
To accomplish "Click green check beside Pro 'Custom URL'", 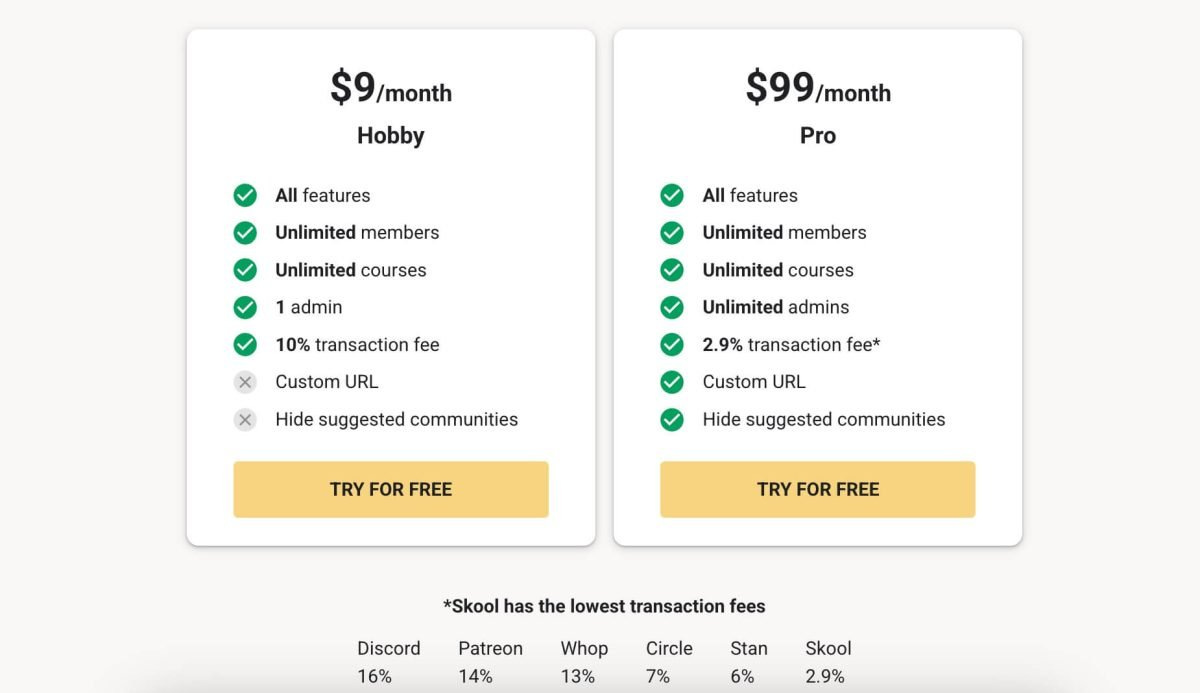I will coord(672,382).
